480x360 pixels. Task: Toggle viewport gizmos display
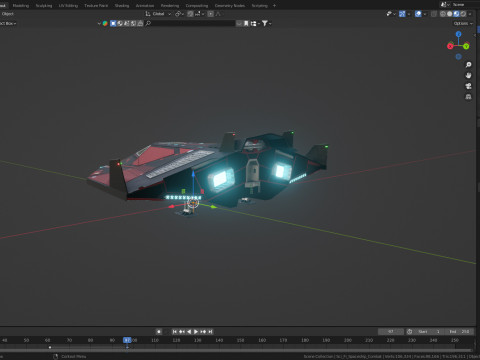(402, 14)
